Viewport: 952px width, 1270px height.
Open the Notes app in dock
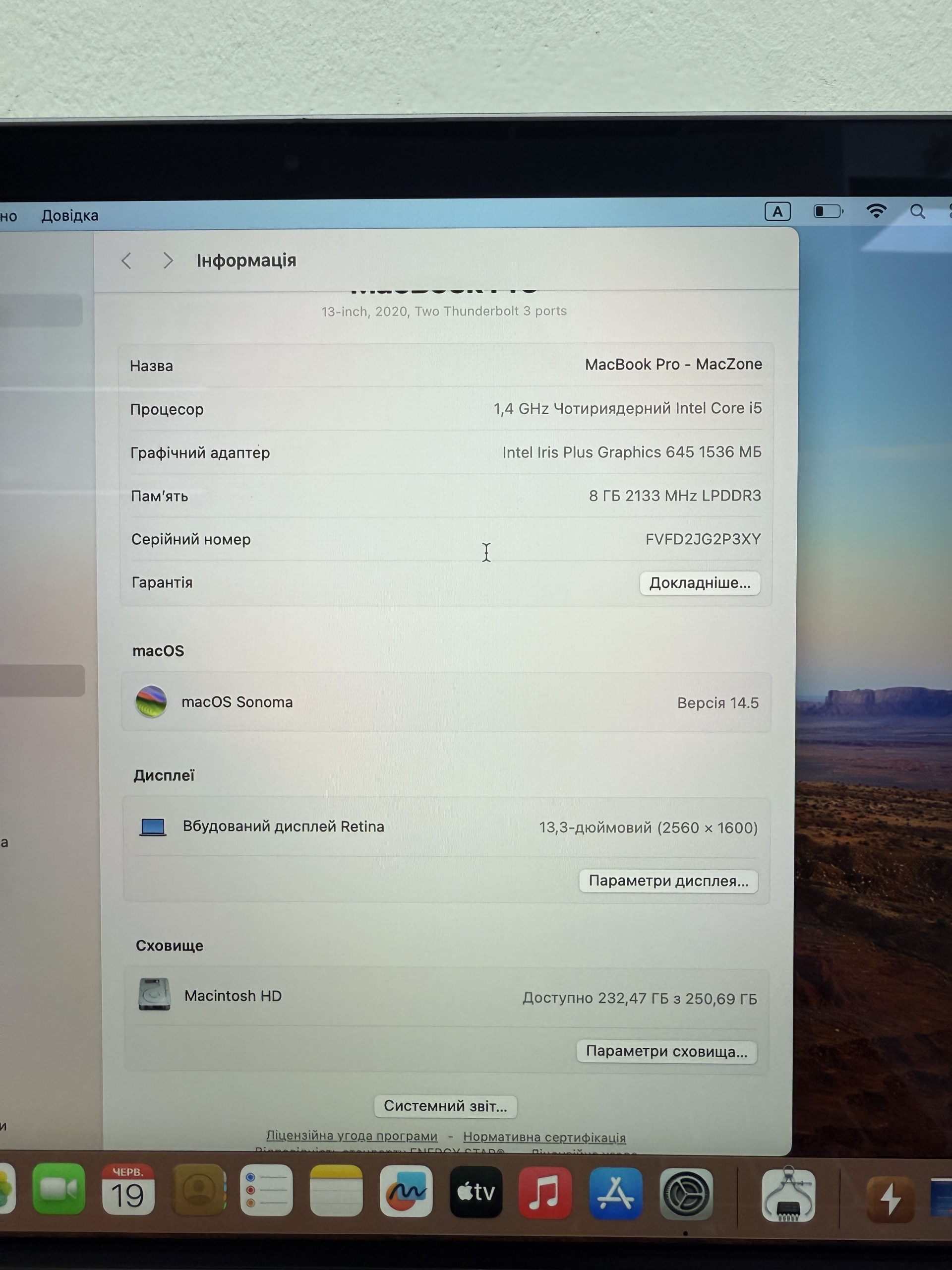point(336,1190)
